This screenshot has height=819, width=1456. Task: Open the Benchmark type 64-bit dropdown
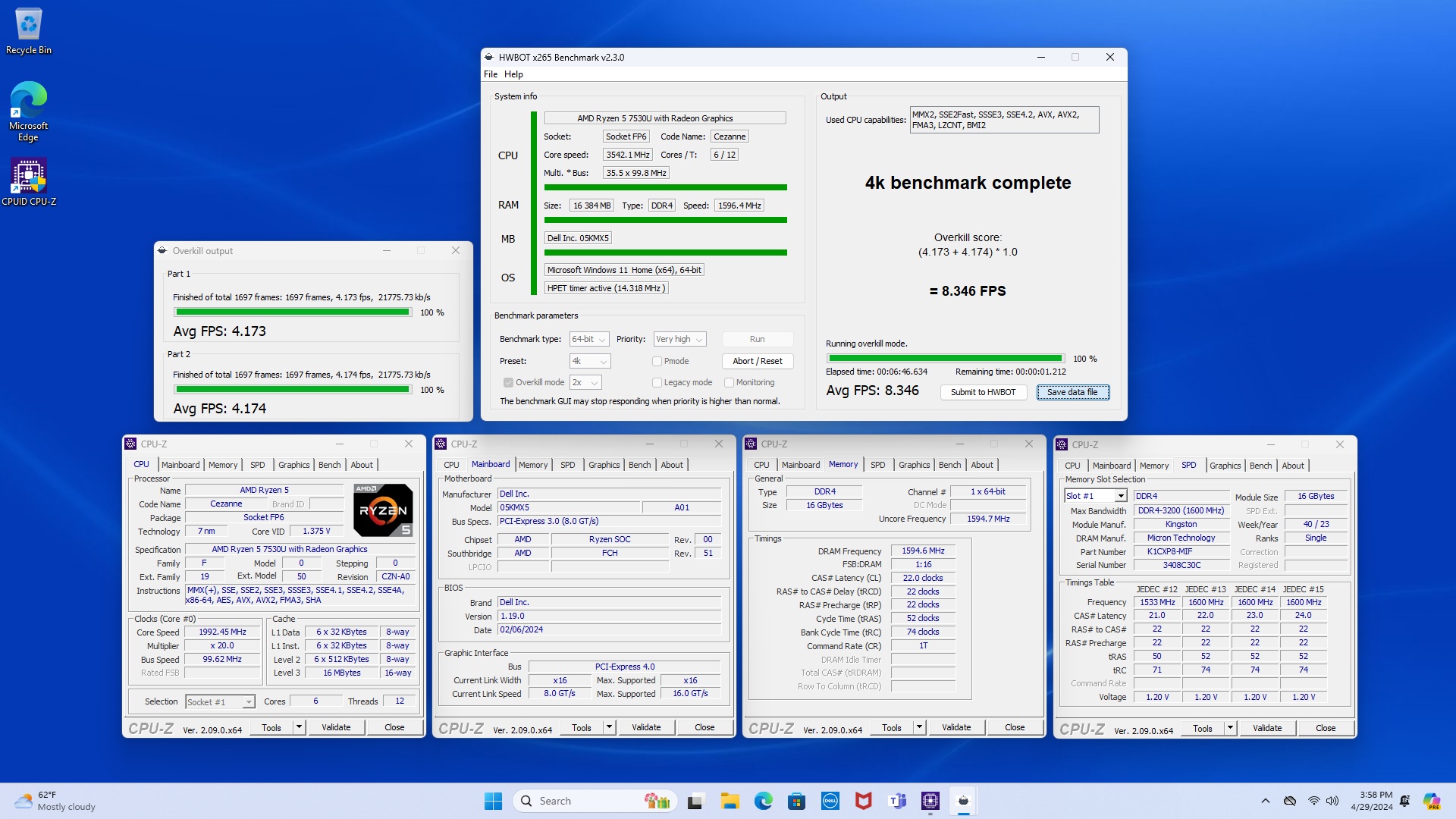pyautogui.click(x=589, y=339)
